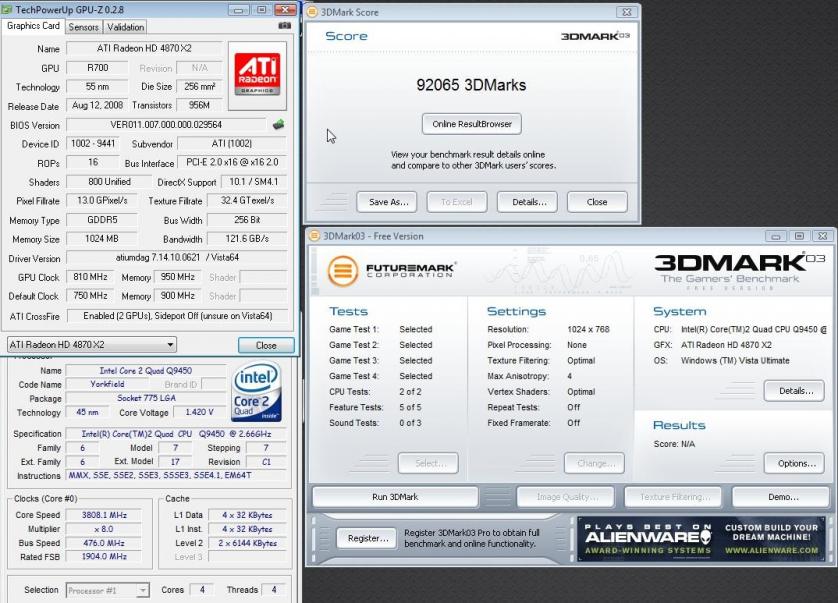Click the 3DMark03 Free Version title bar icon
Viewport: 838px width, 603px height.
tap(315, 236)
